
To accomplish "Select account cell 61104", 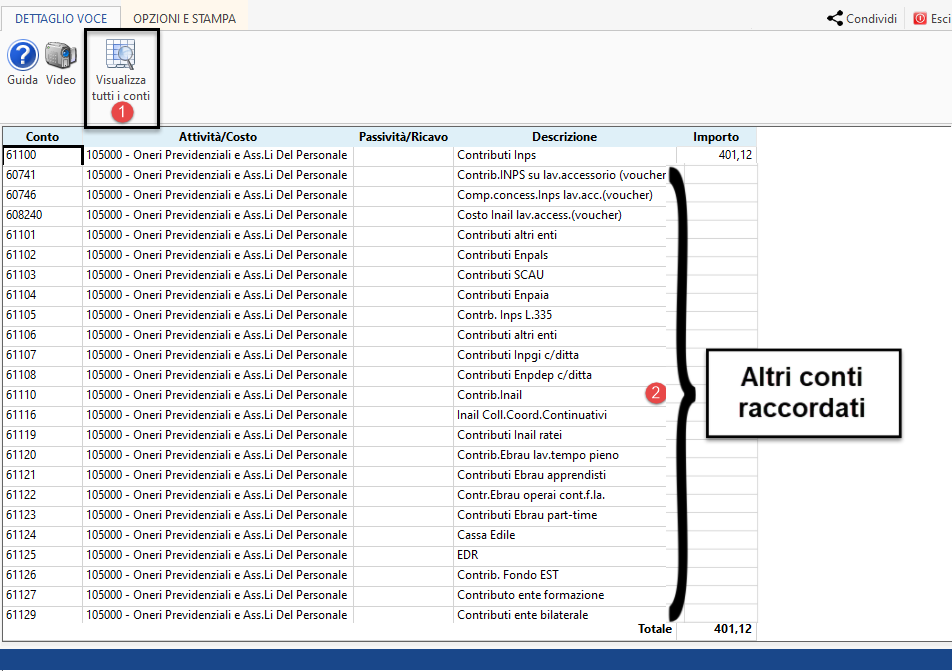I will [42, 295].
